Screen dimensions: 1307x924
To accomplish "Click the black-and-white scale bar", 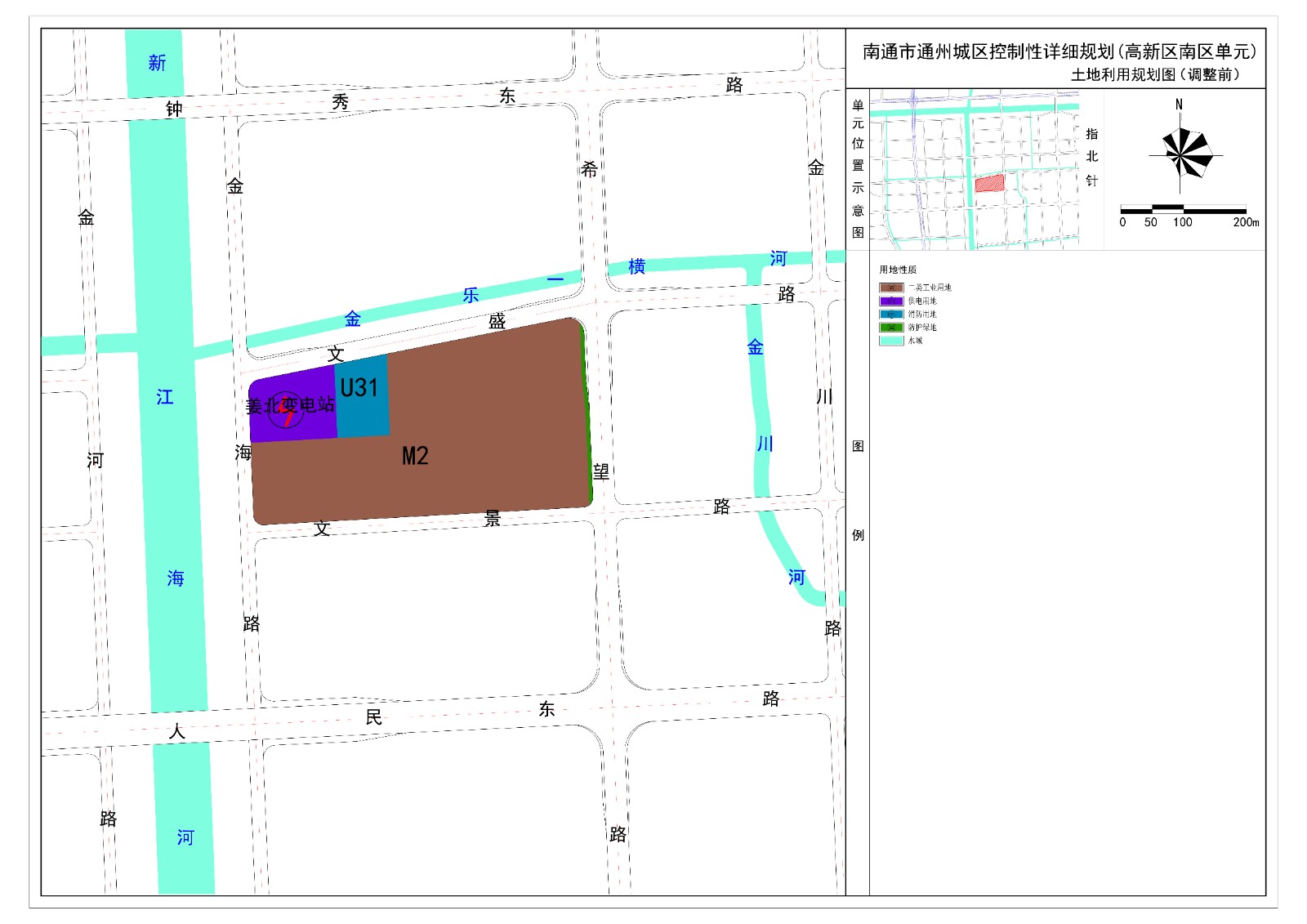I will tap(1183, 209).
